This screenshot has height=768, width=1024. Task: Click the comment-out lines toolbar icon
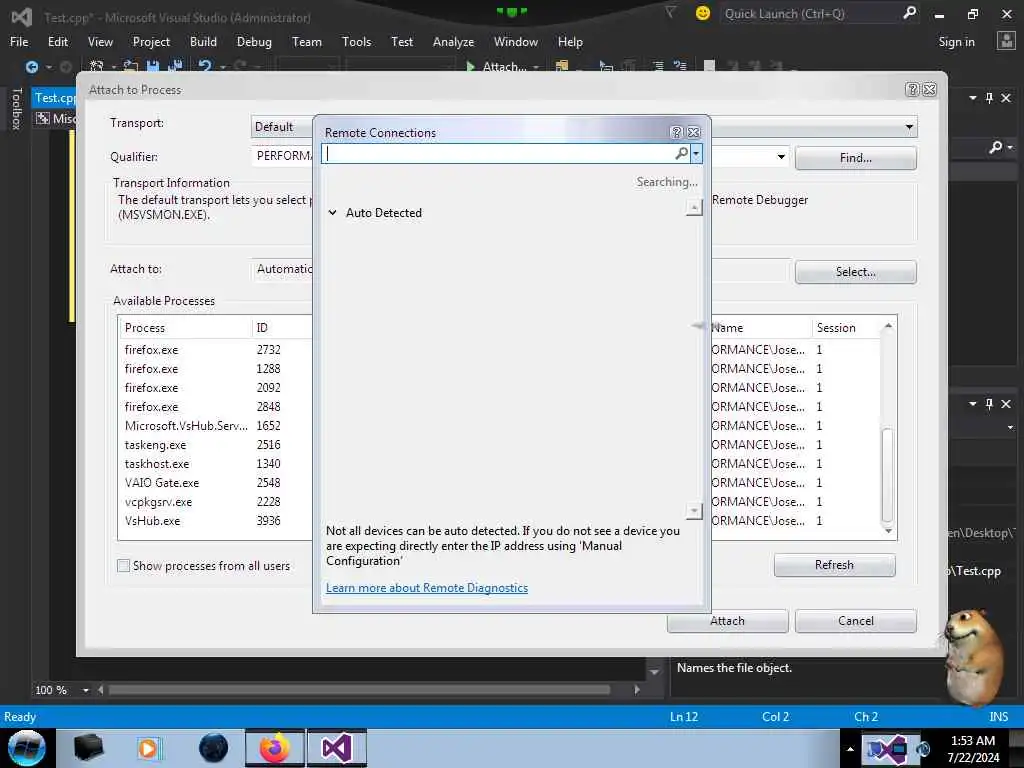658,67
